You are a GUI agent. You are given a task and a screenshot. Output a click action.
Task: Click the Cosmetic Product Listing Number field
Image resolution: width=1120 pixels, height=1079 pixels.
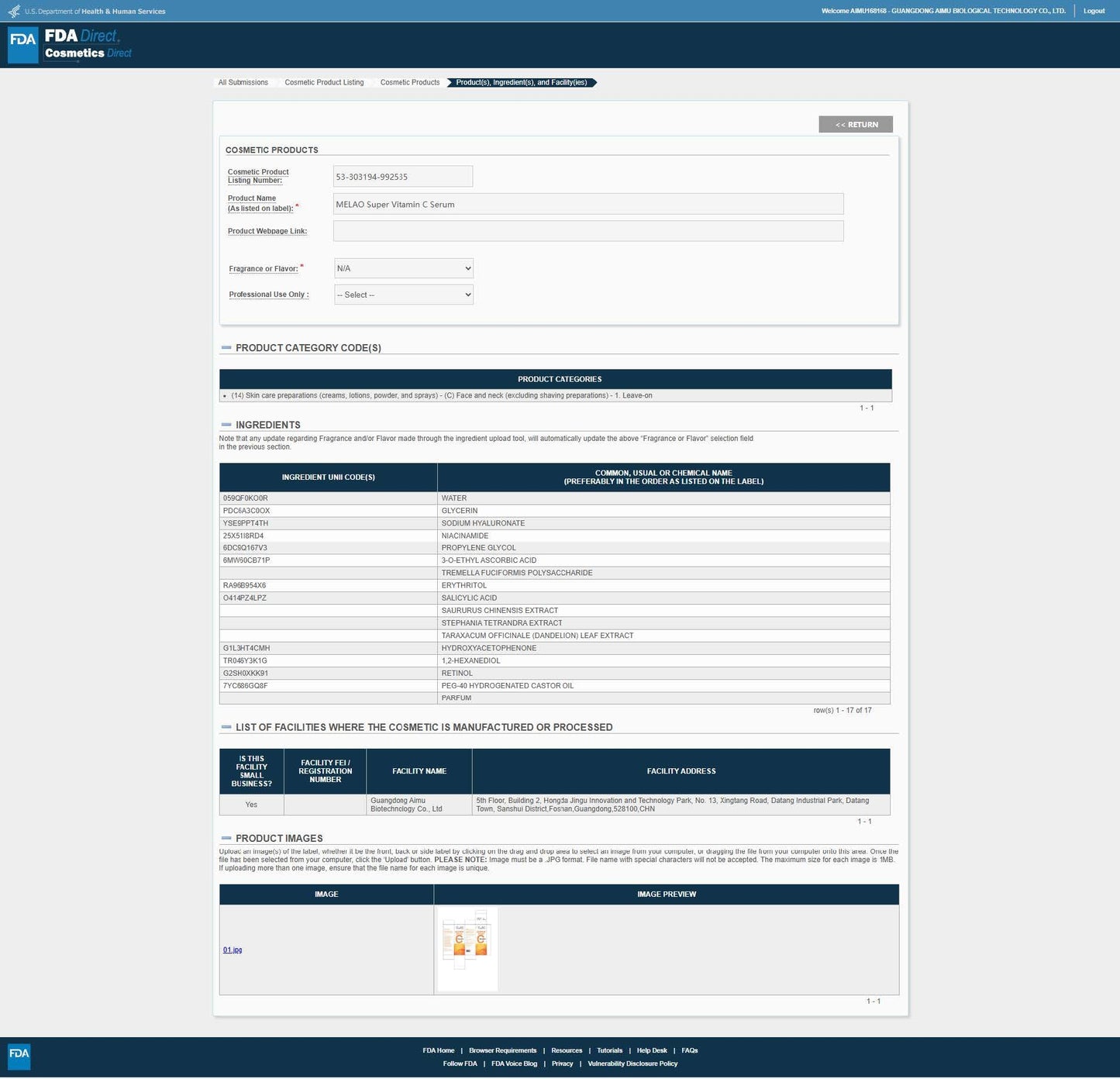click(403, 177)
